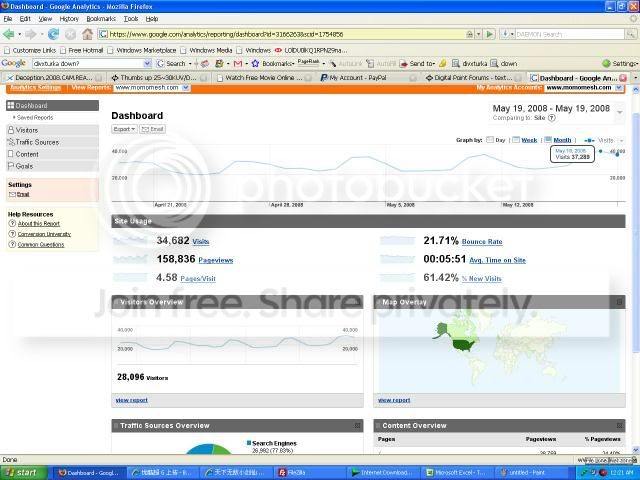Switch to My Account - PayPal tab

[x=367, y=78]
